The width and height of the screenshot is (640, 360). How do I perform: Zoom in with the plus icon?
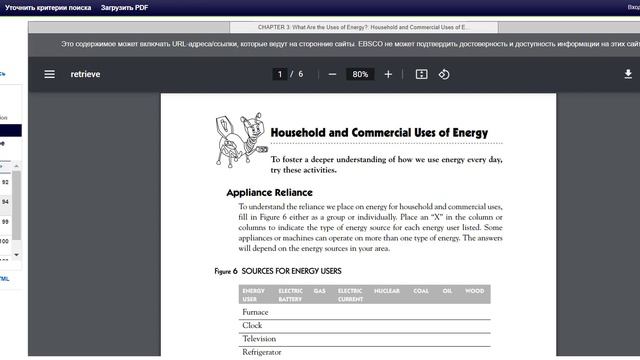[388, 74]
